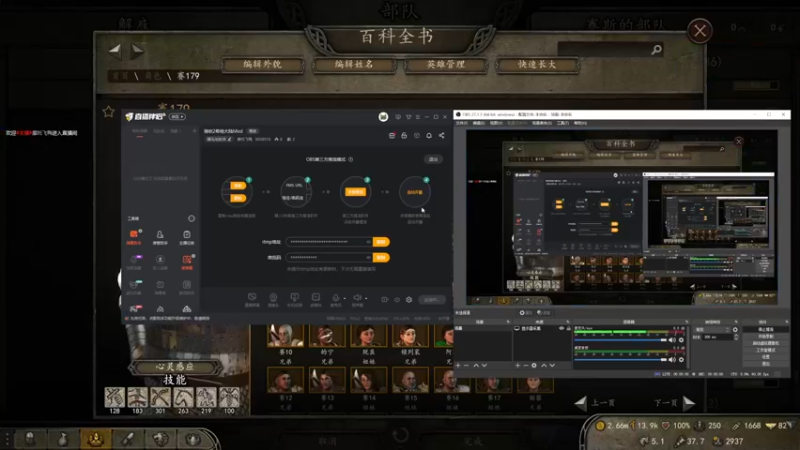Image resolution: width=800 pixels, height=450 pixels.
Task: Go forward with the encyclopedia right arrow
Action: click(137, 51)
